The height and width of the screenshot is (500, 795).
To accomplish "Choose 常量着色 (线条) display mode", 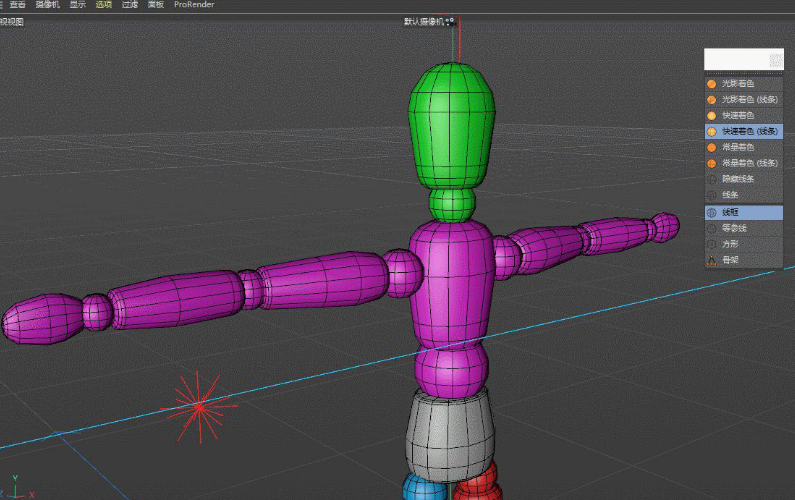I will (x=744, y=163).
